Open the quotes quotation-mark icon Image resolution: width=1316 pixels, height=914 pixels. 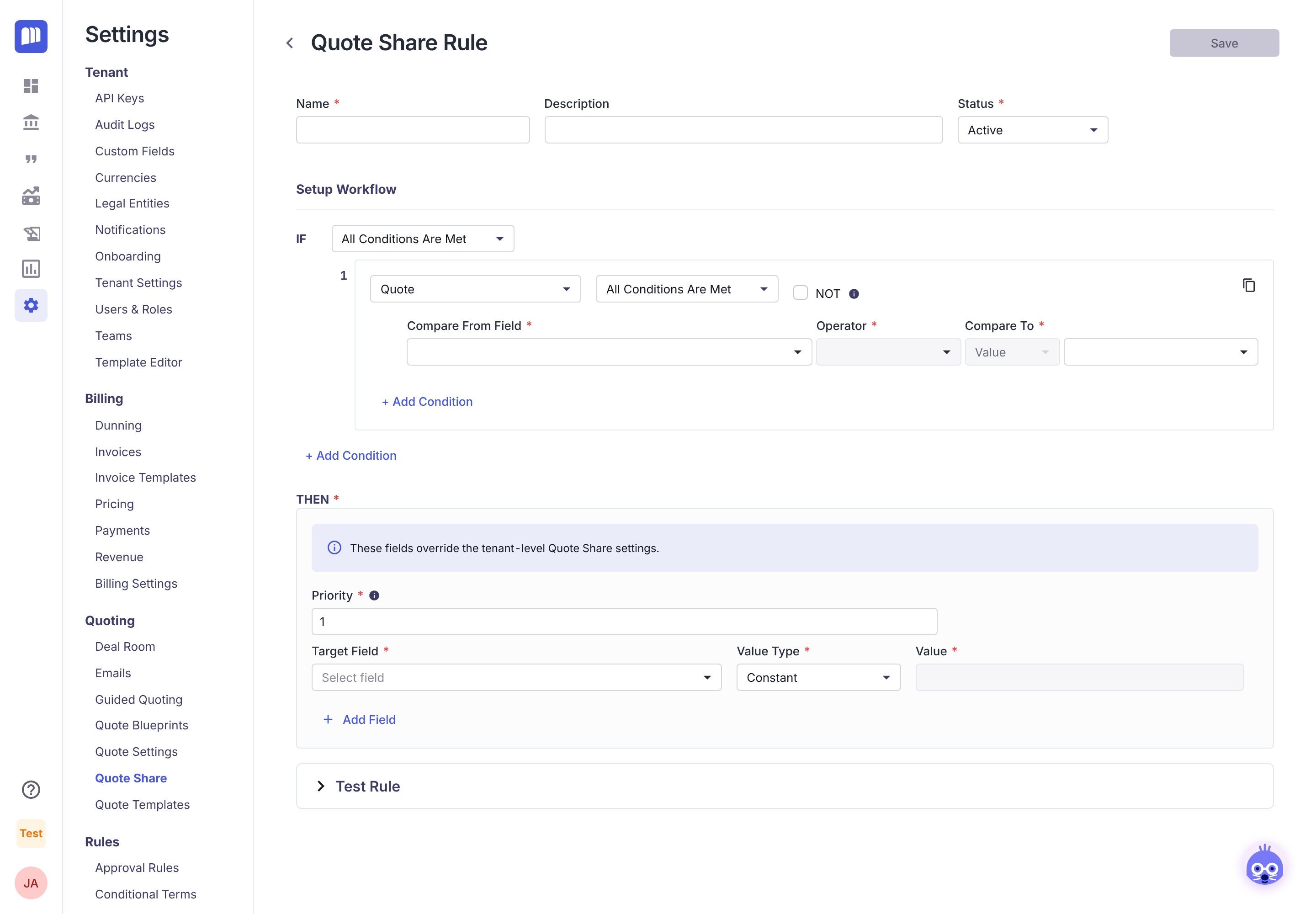click(31, 159)
